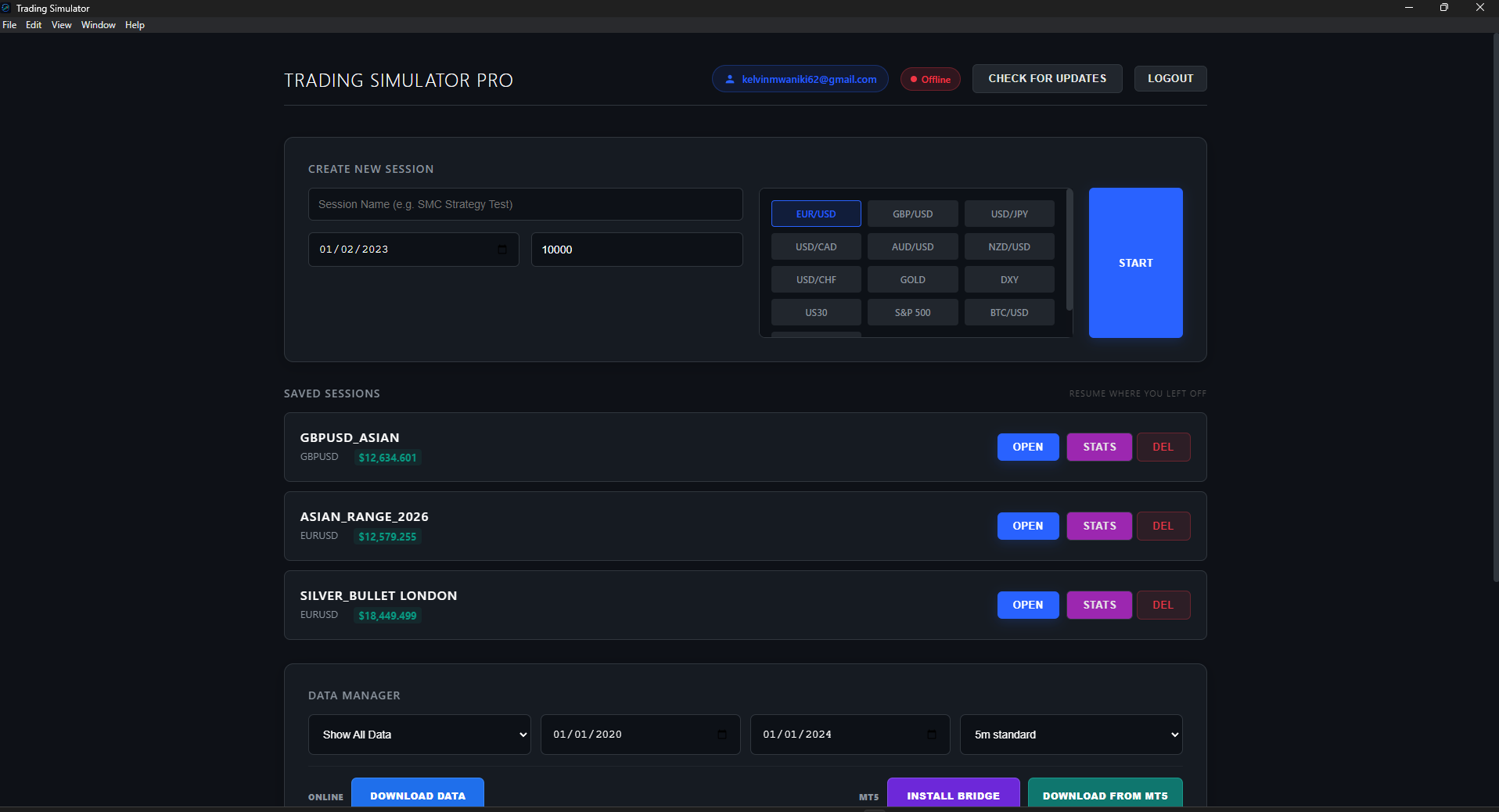Screen dimensions: 1499x812
Task: Click the LOGOUT button
Action: 1170,78
